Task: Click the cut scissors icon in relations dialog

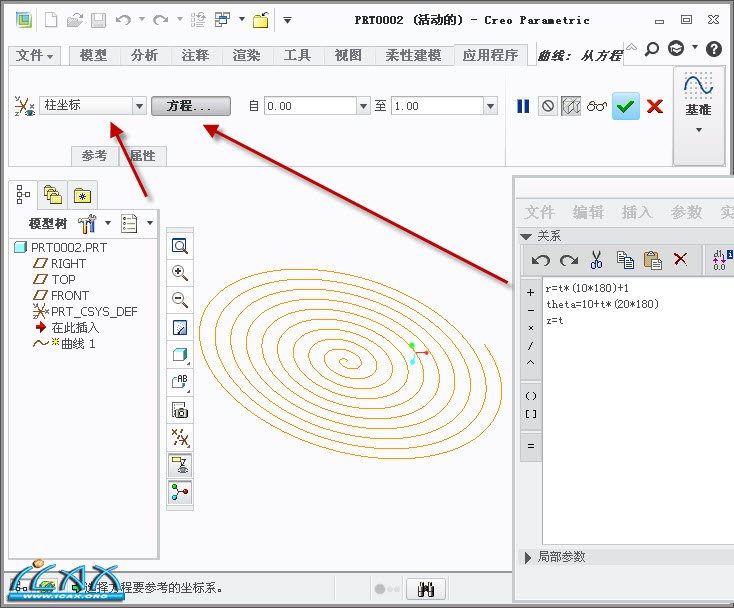Action: pyautogui.click(x=596, y=259)
